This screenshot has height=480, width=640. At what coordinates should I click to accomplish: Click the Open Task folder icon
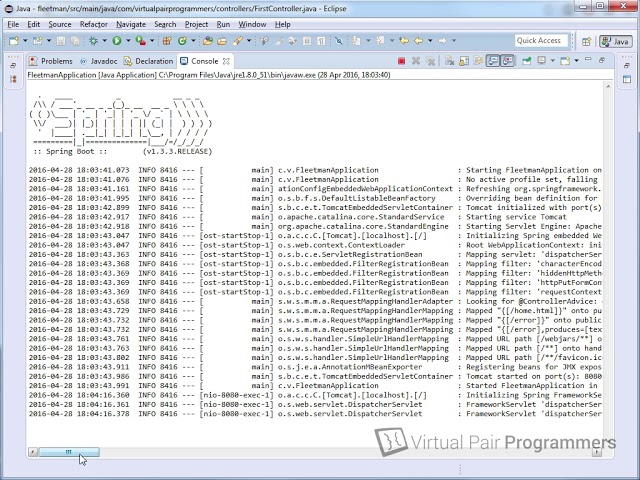222,40
